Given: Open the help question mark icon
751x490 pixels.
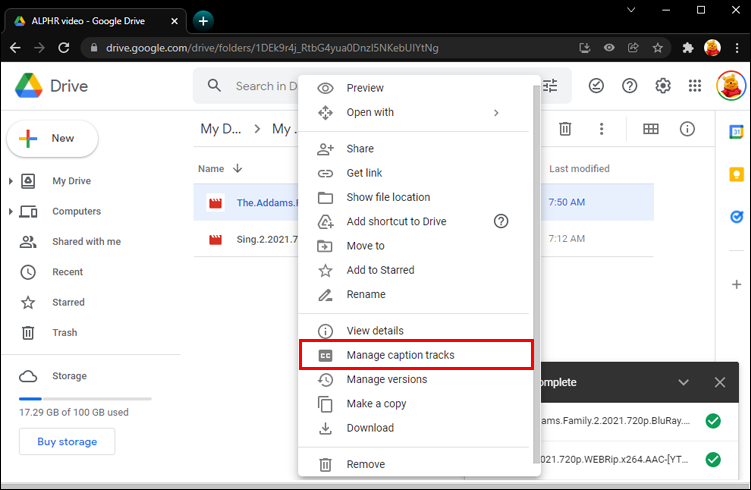Looking at the screenshot, I should pos(629,86).
